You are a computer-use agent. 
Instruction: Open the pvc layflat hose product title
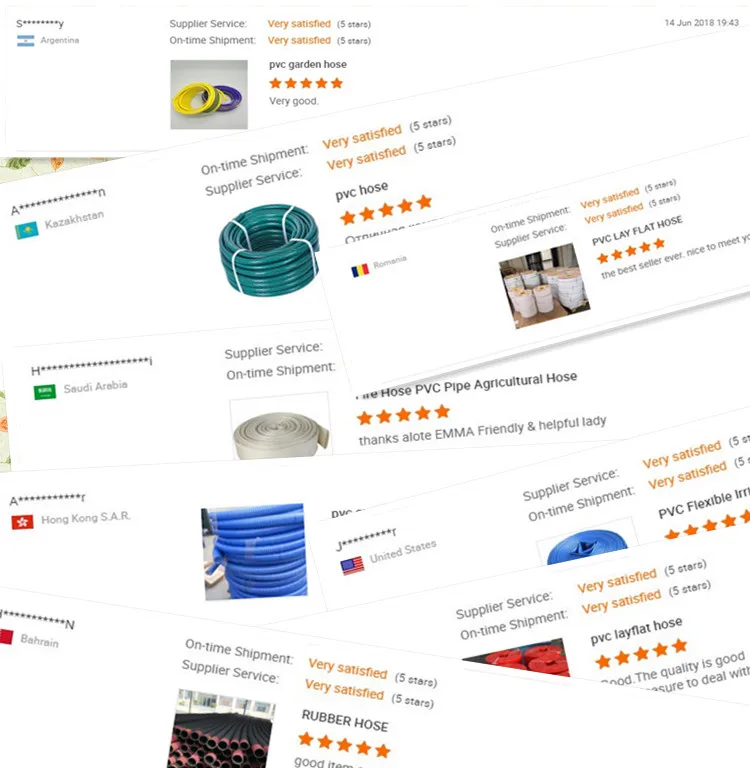point(636,630)
